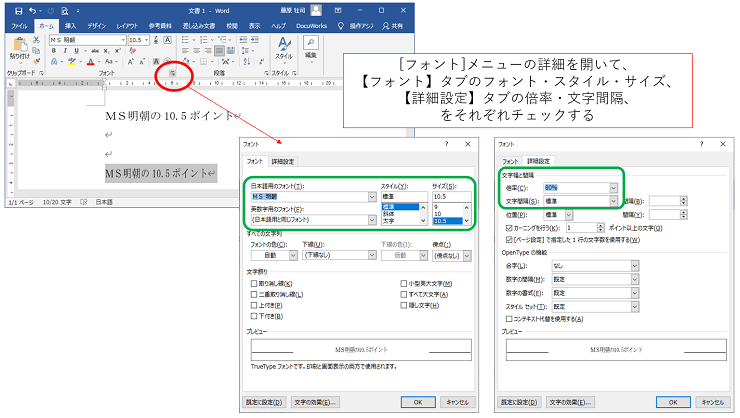
Task: Check すべて大文字 all caps box
Action: tap(404, 294)
